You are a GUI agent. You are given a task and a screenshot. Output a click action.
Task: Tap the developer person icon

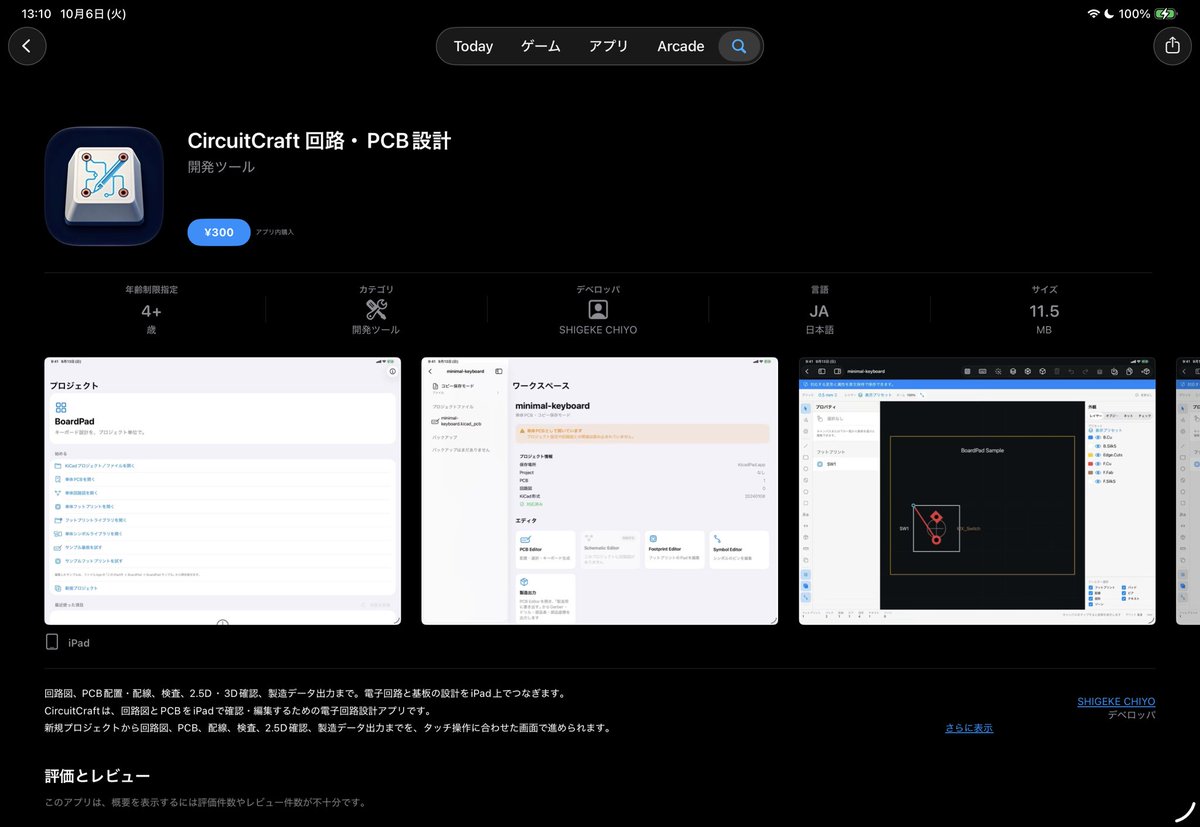coord(598,309)
